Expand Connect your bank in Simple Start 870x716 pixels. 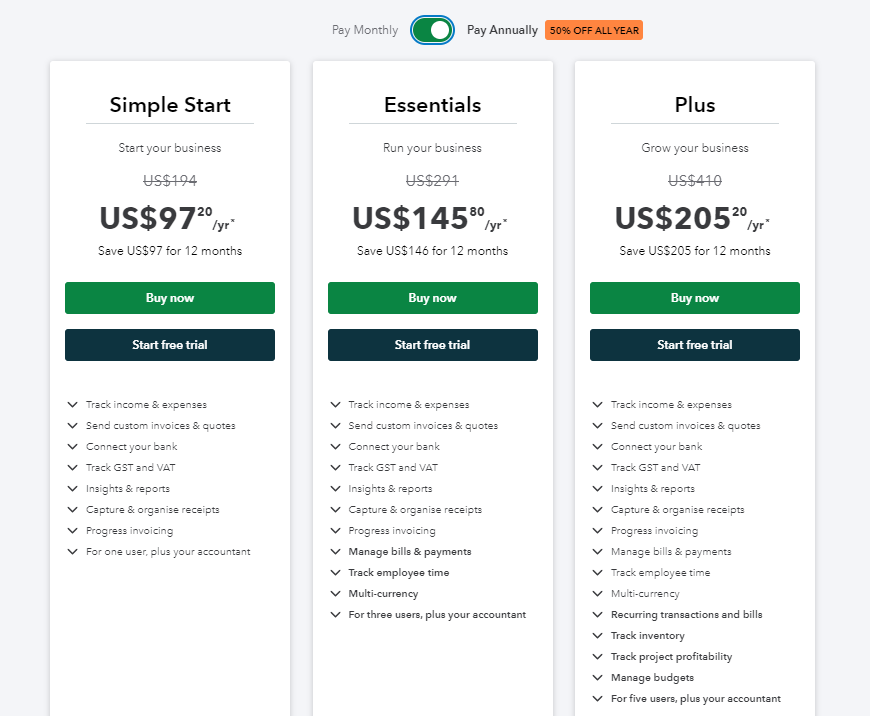73,447
